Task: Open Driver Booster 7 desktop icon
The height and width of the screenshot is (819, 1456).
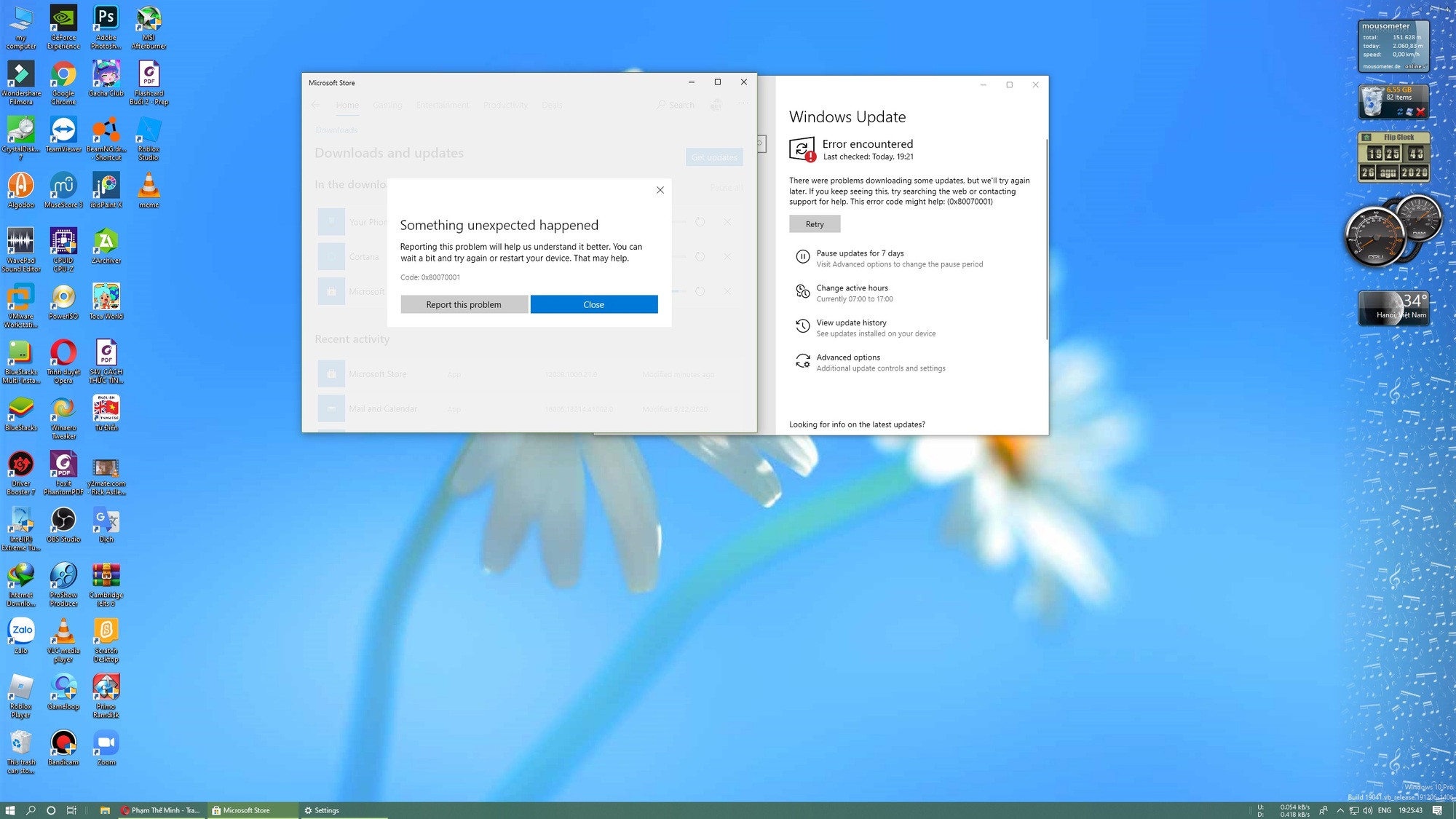Action: coord(21,473)
